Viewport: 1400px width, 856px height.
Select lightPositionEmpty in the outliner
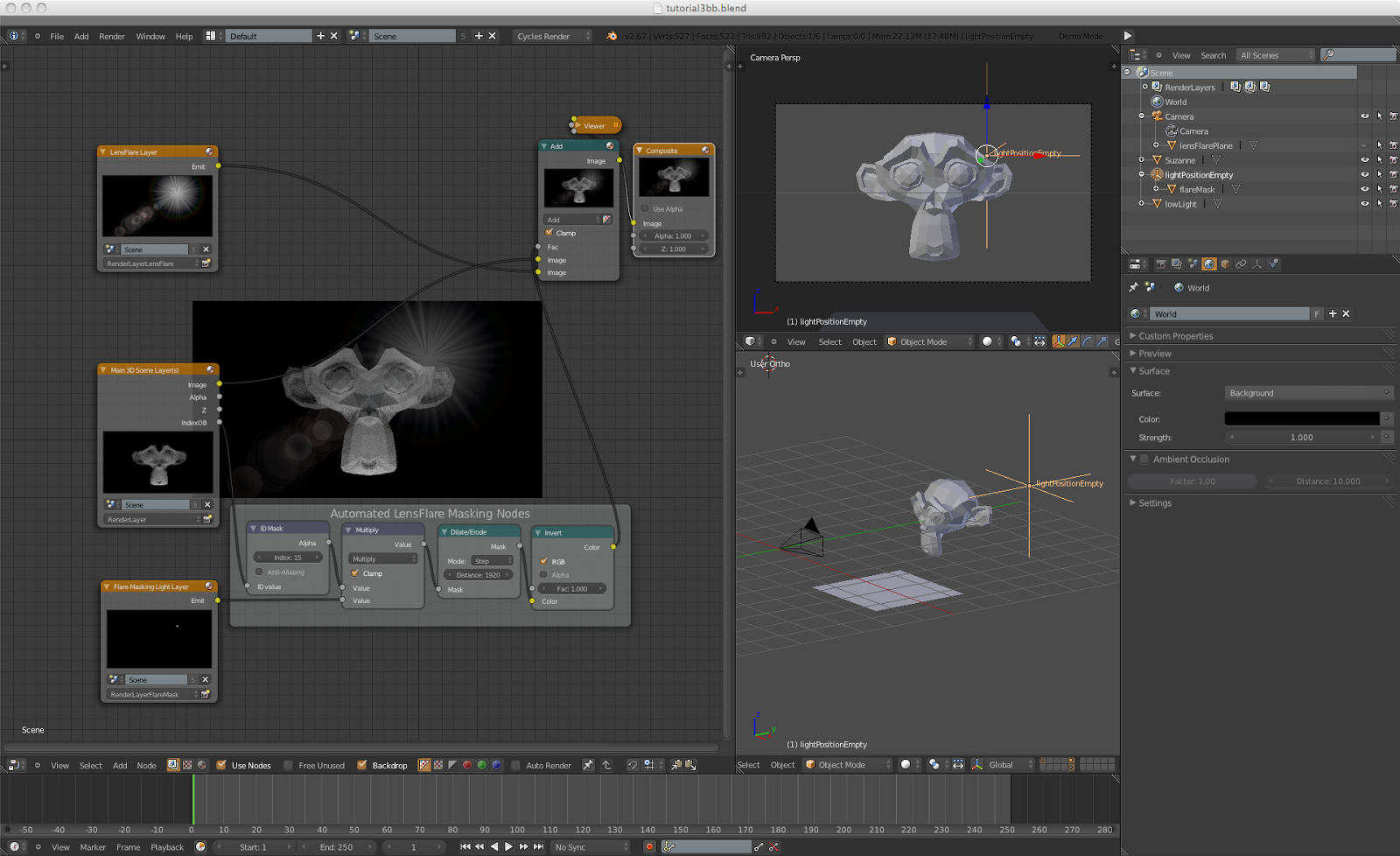pos(1199,175)
